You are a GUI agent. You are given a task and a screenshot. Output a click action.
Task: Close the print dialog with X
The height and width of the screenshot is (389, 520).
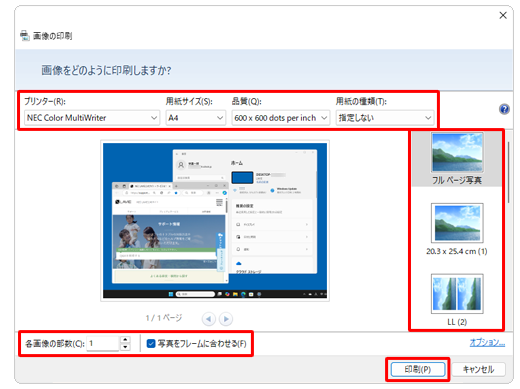(x=503, y=15)
